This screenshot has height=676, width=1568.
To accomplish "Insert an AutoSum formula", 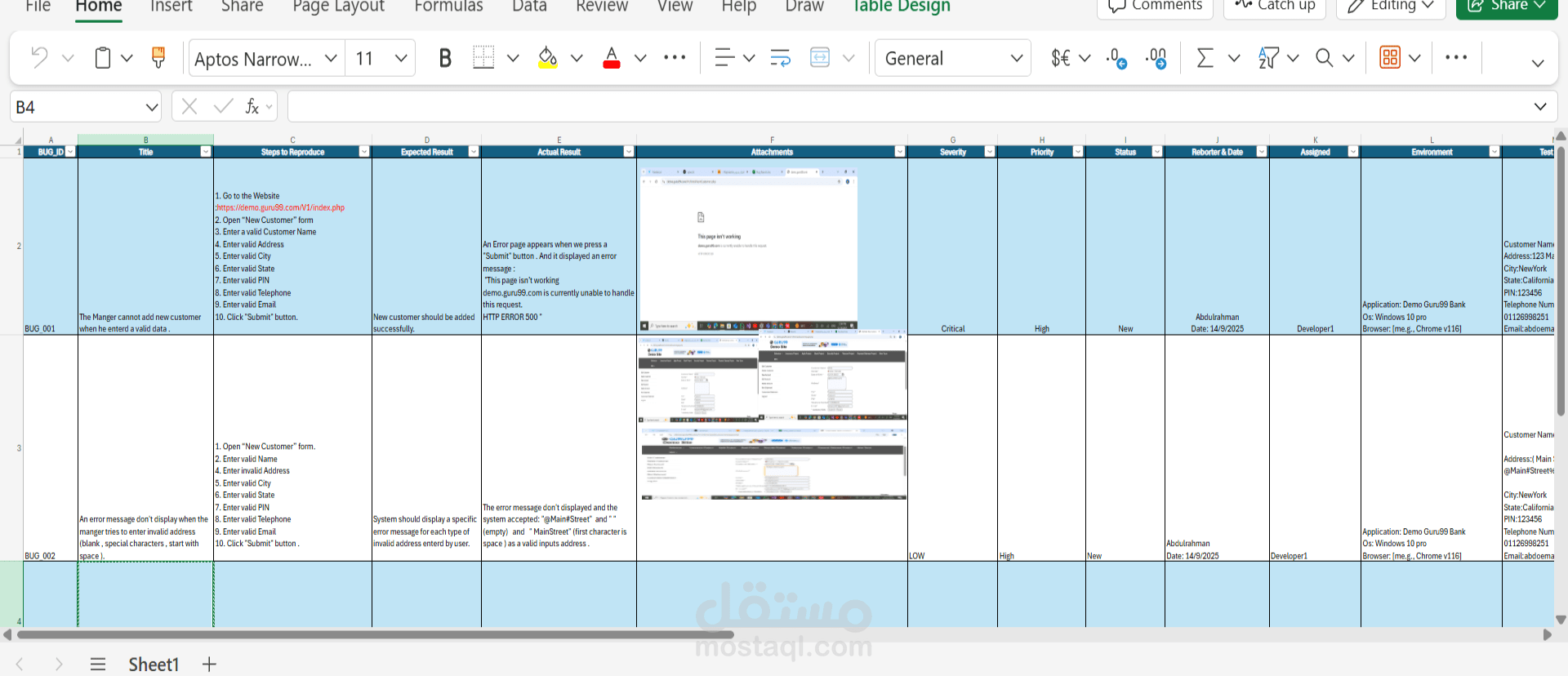I will pyautogui.click(x=1205, y=58).
